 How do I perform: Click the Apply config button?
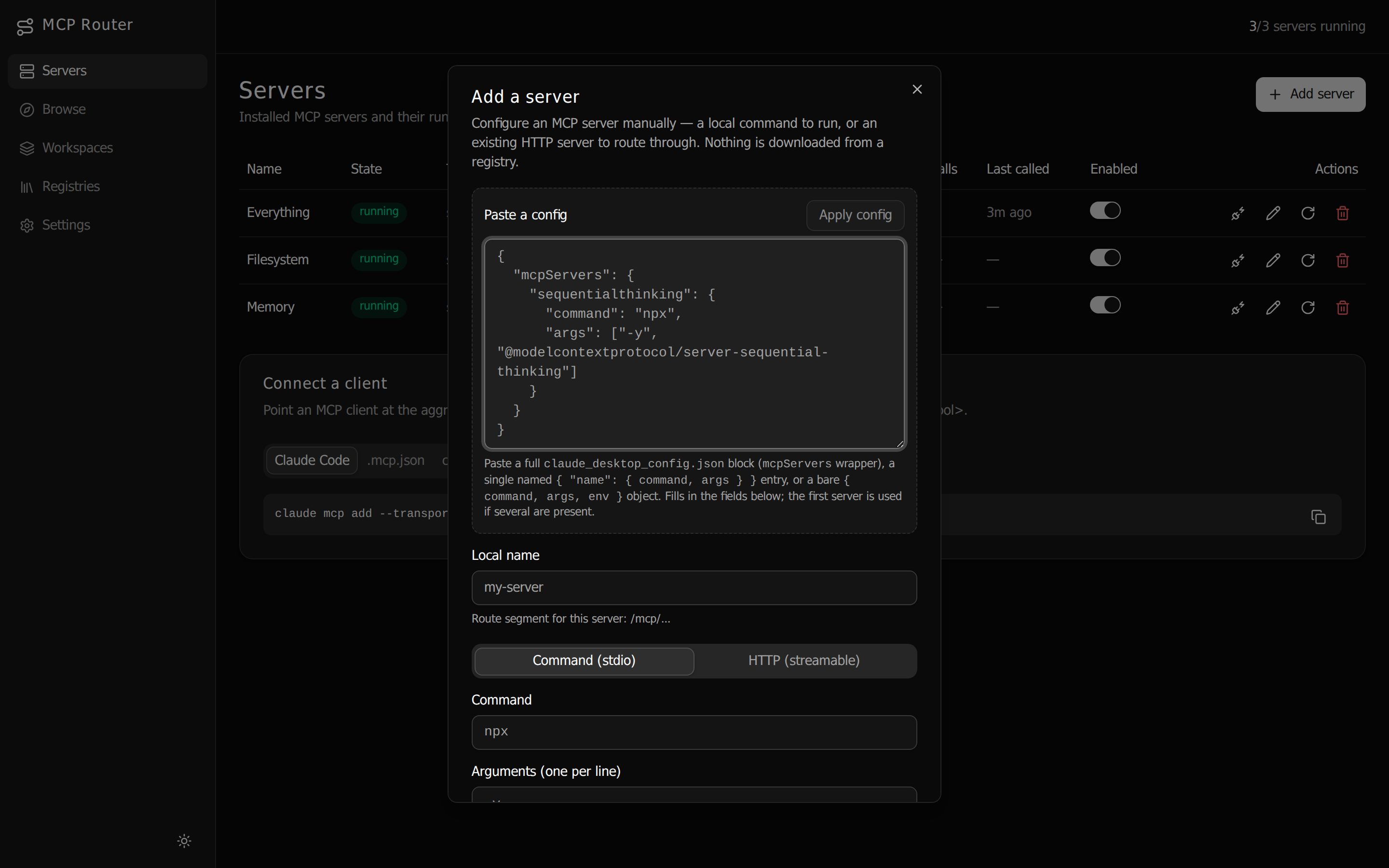tap(855, 215)
